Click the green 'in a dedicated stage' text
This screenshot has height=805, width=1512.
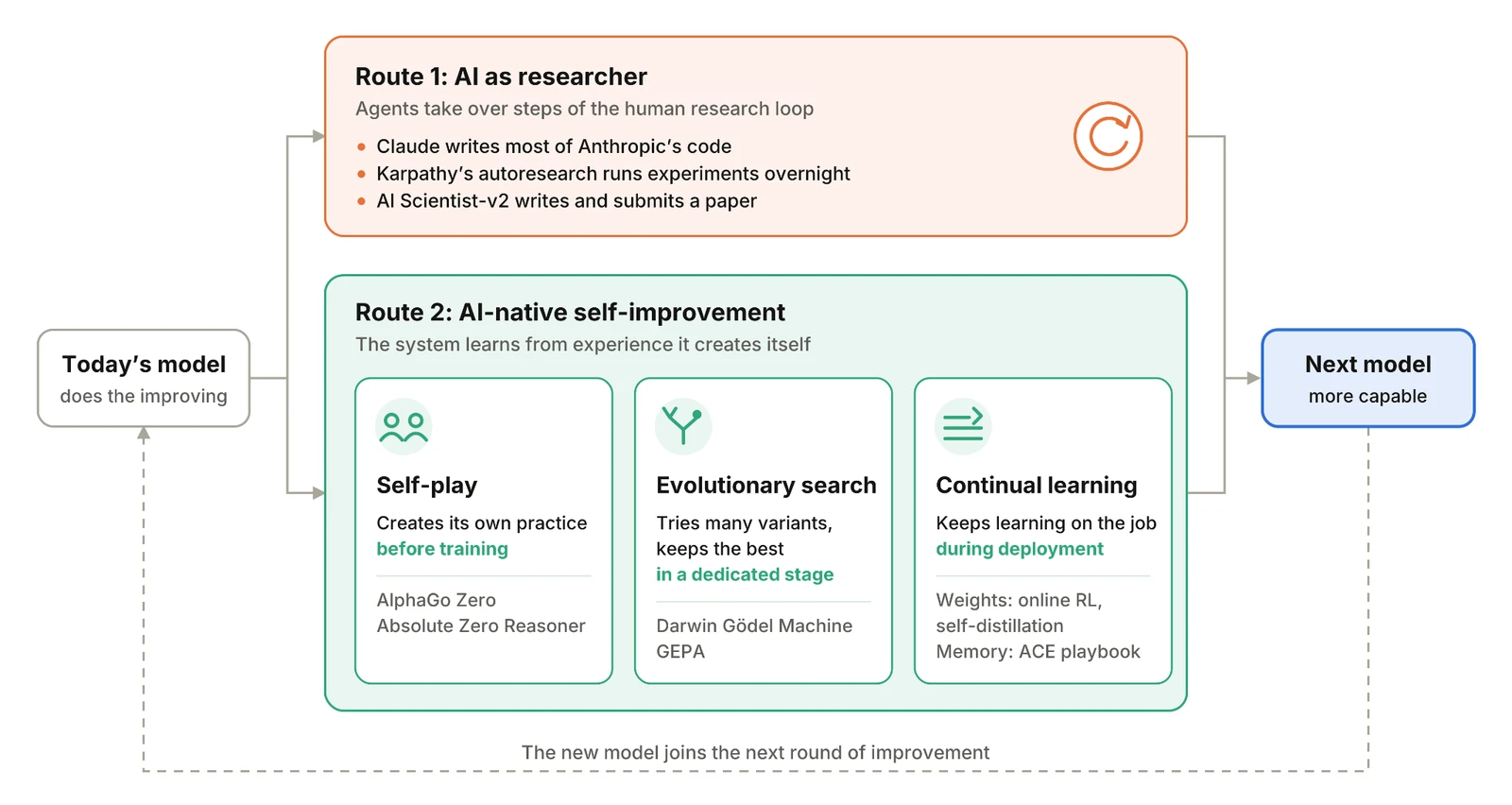pos(745,574)
